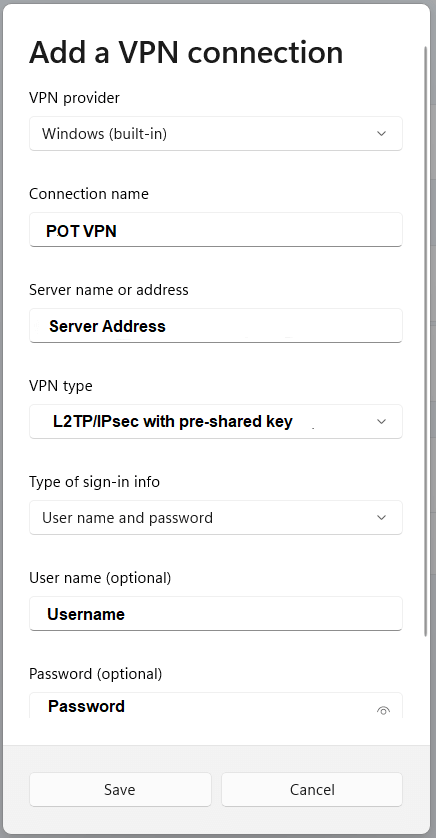Save the VPN connection
The image size is (436, 838).
(x=120, y=789)
